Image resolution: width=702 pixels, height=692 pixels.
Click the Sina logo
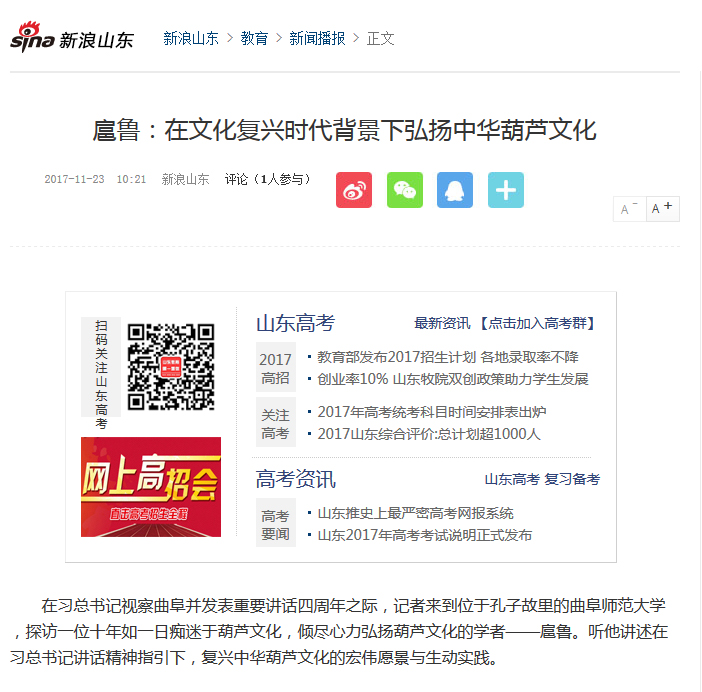point(72,37)
